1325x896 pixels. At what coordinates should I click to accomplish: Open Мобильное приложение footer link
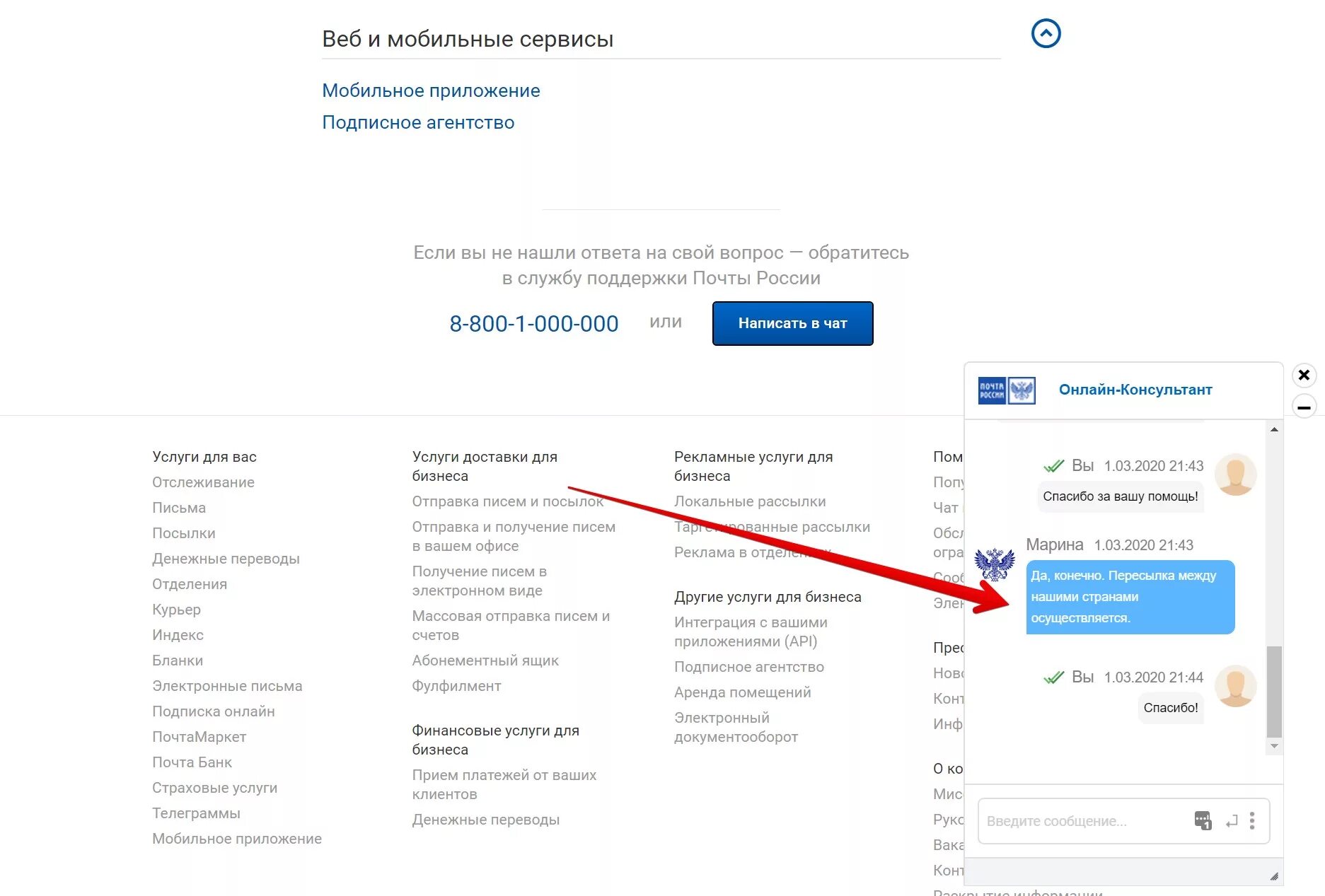237,839
